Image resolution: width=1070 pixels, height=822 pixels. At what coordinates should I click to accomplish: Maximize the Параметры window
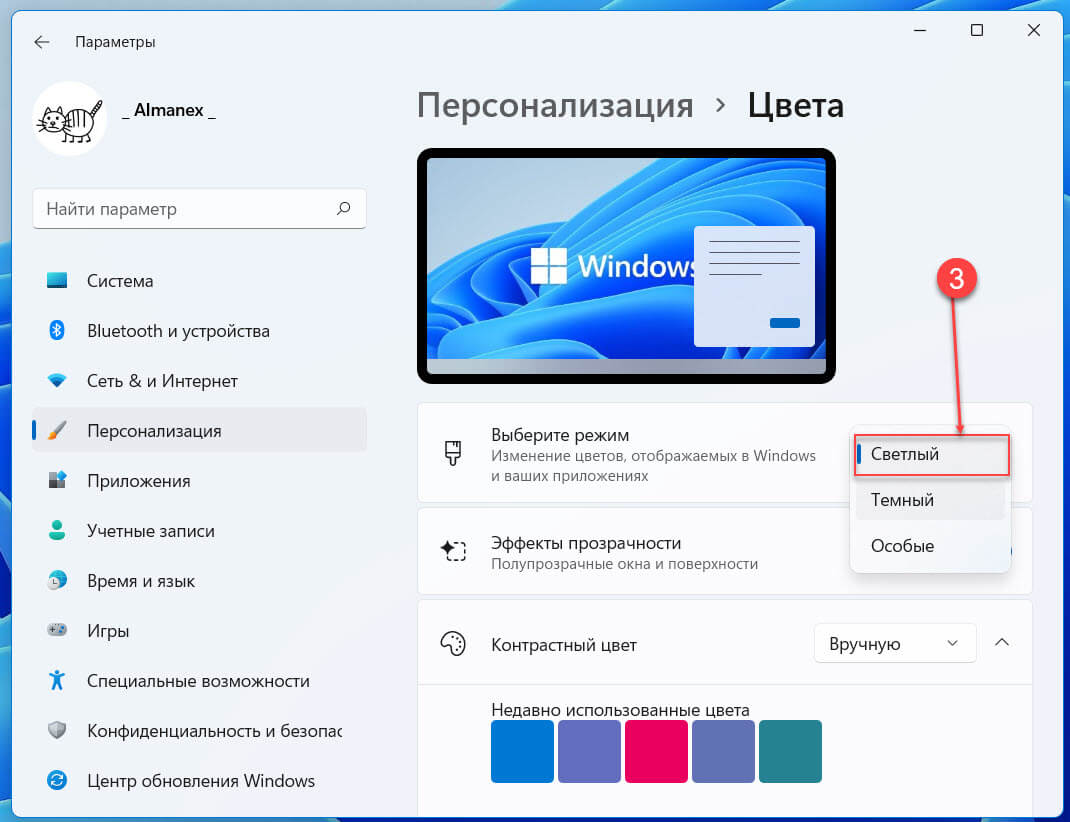tap(977, 30)
